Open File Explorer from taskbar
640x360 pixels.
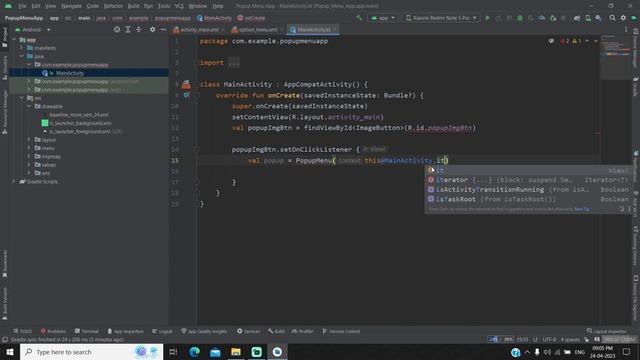236,352
